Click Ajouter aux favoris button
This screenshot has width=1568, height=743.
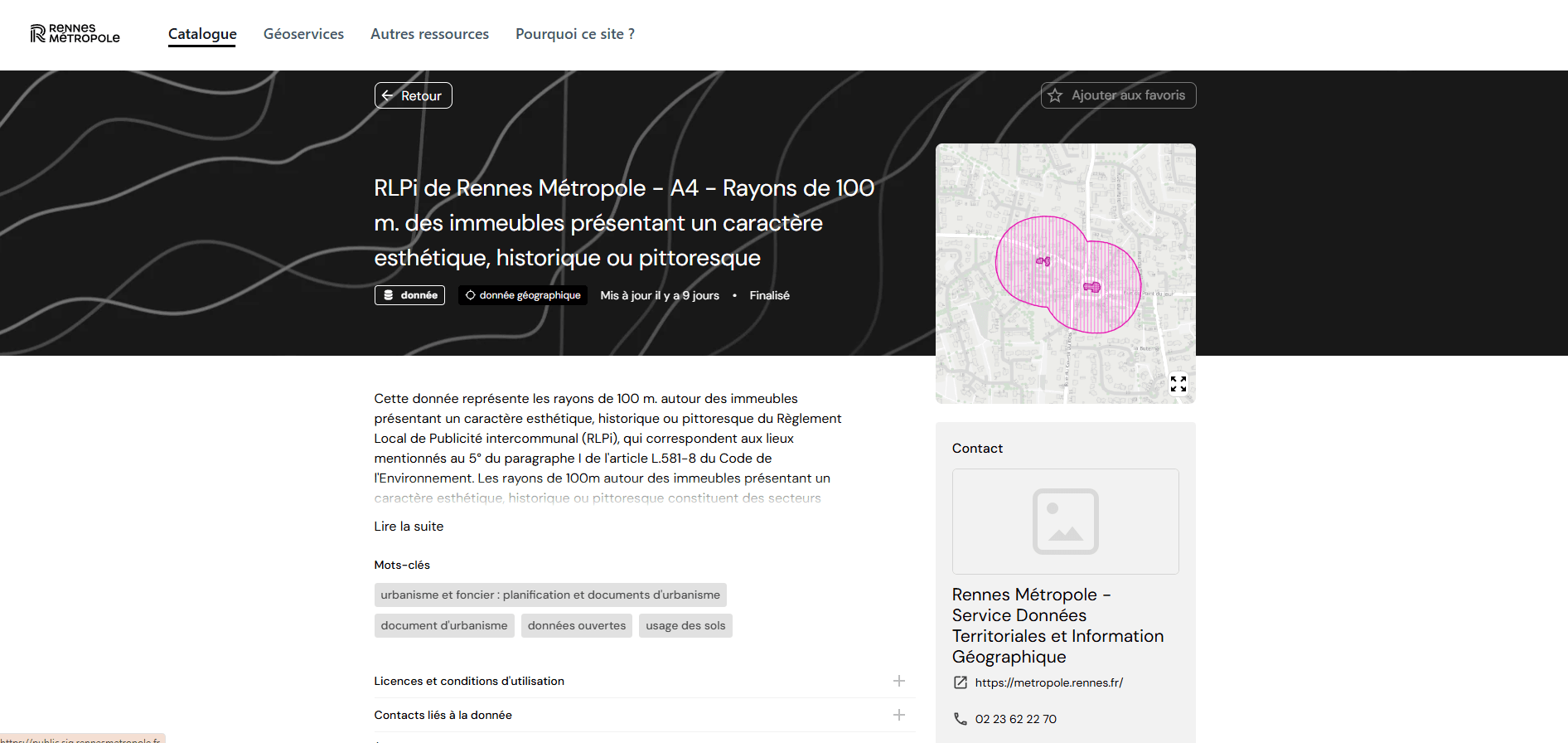tap(1118, 95)
